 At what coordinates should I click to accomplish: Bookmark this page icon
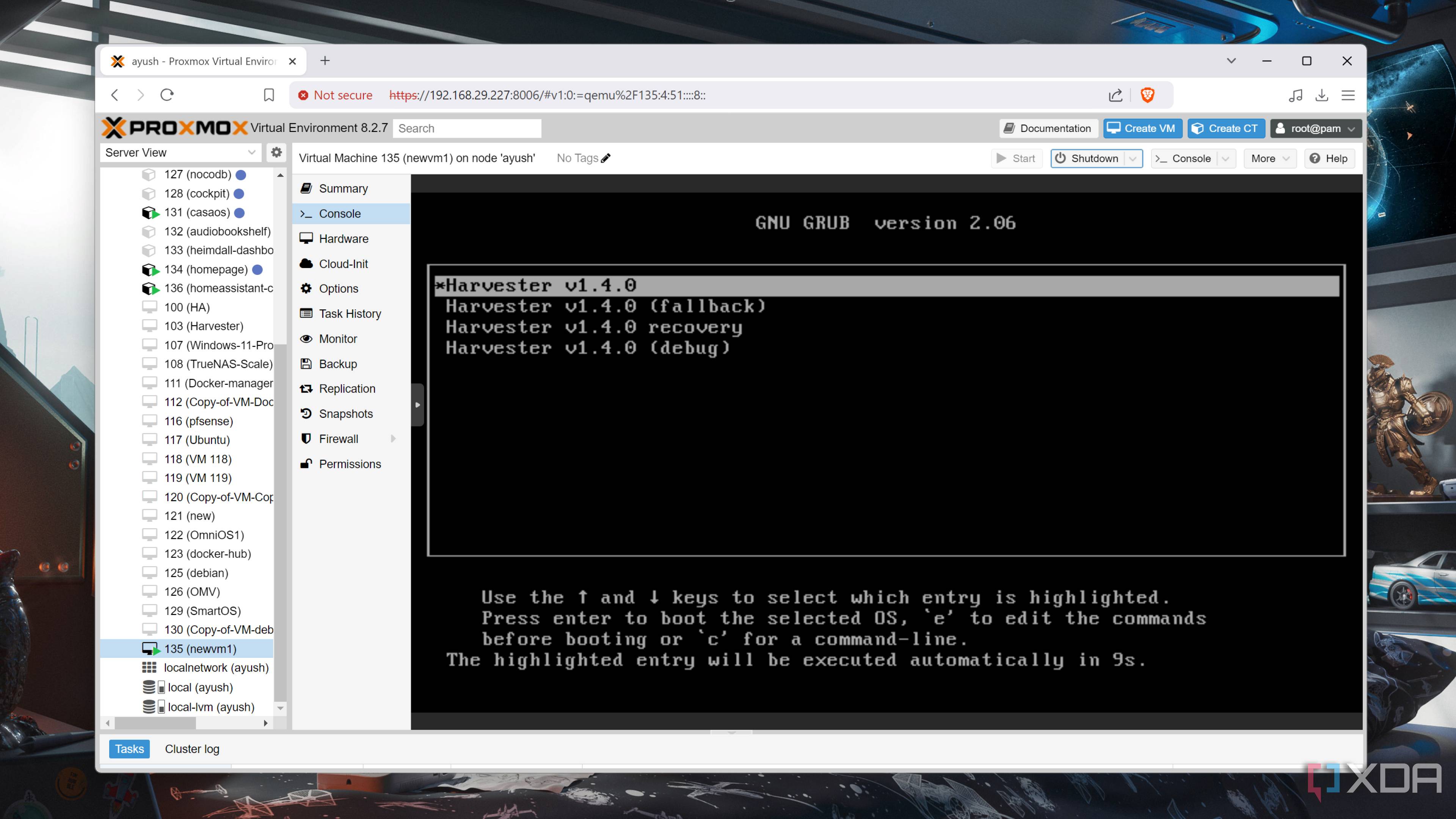pyautogui.click(x=269, y=95)
